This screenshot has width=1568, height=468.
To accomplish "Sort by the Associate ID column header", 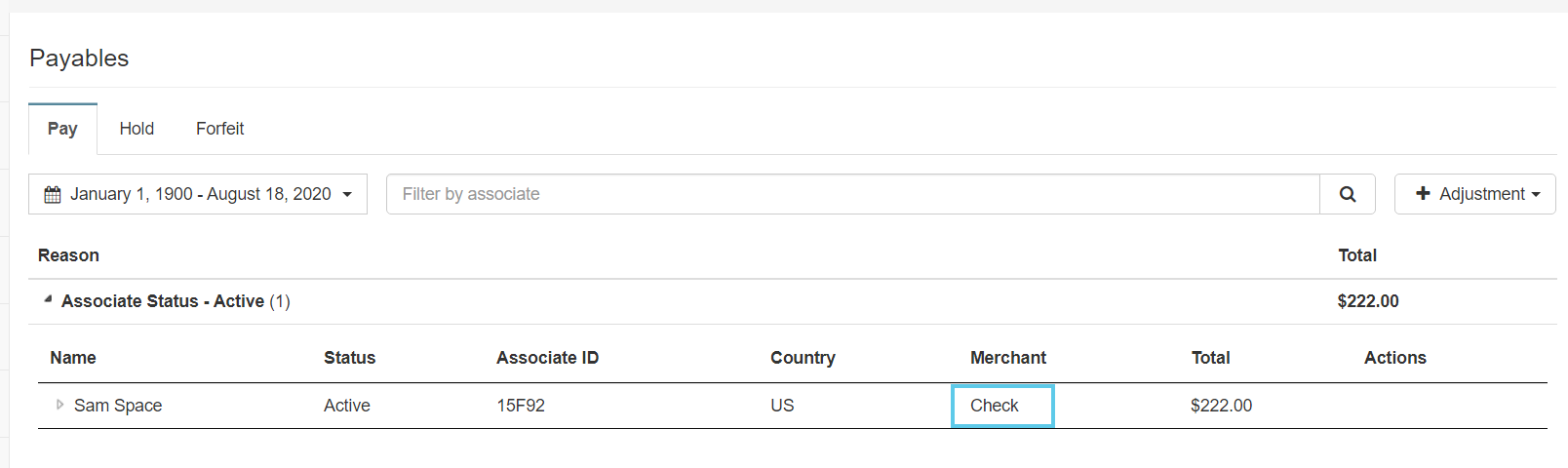I will pos(547,358).
